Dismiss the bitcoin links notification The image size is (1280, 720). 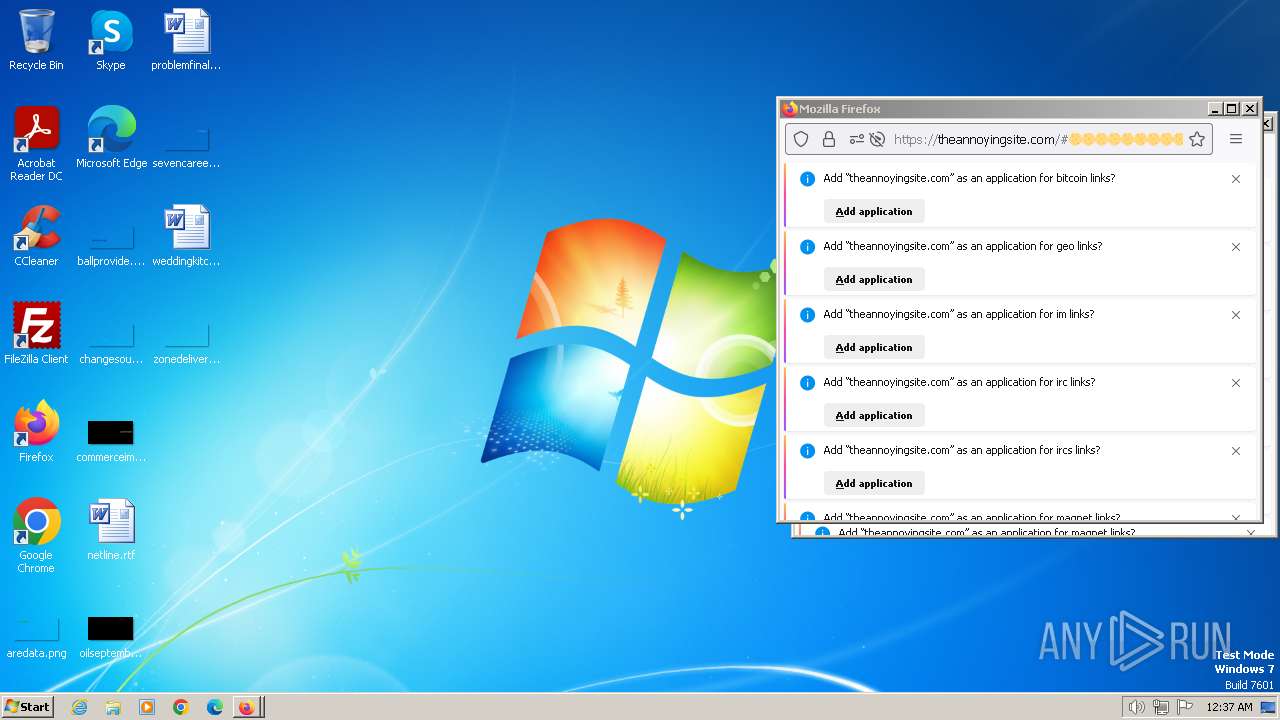point(1236,179)
